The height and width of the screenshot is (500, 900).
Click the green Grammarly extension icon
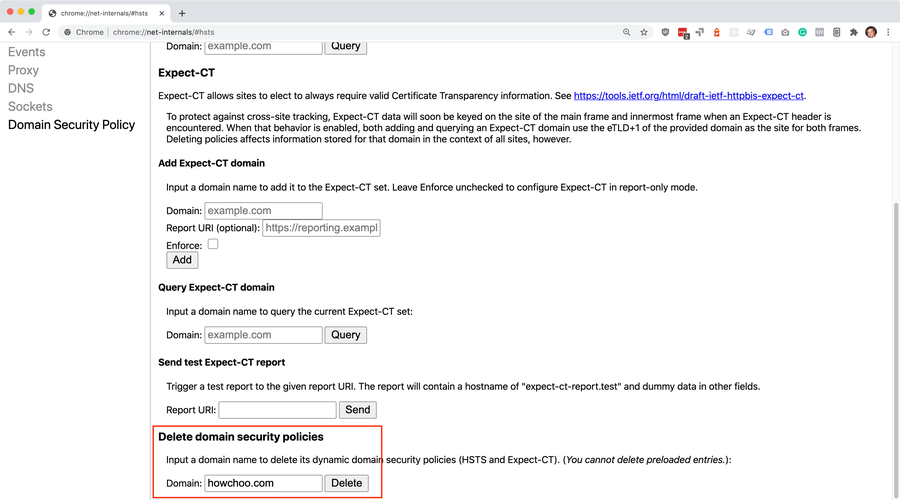click(x=802, y=32)
